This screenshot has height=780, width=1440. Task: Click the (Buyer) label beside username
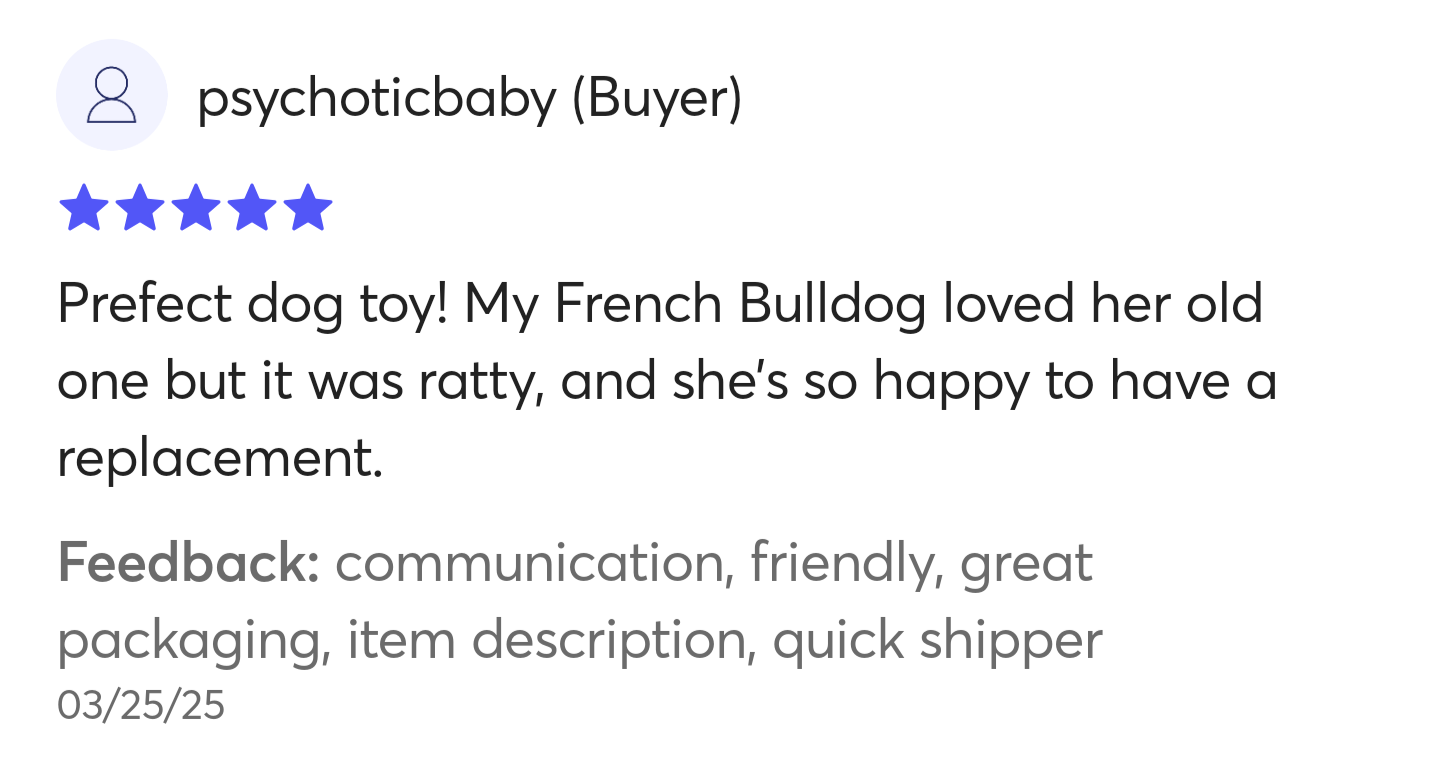point(657,98)
